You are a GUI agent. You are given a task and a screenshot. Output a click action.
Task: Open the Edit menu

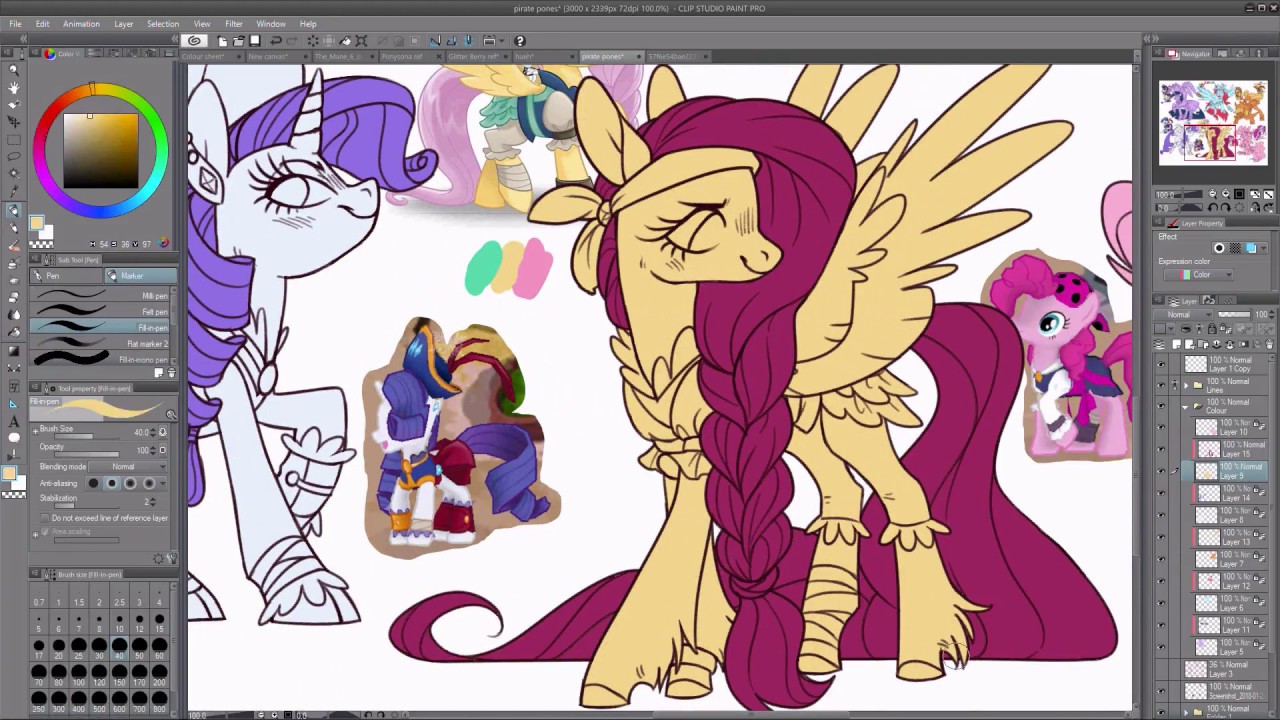pyautogui.click(x=42, y=24)
